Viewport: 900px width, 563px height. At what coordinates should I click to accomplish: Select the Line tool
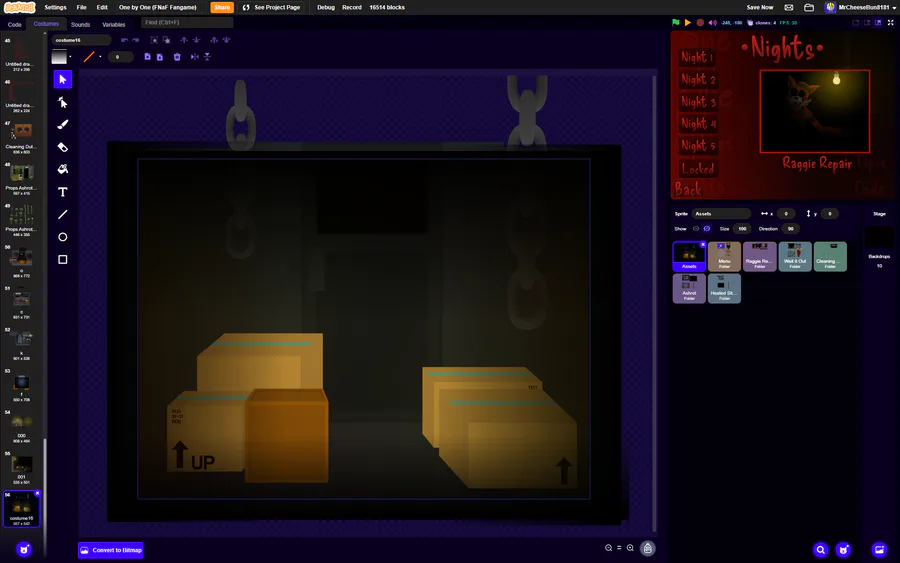pos(63,215)
